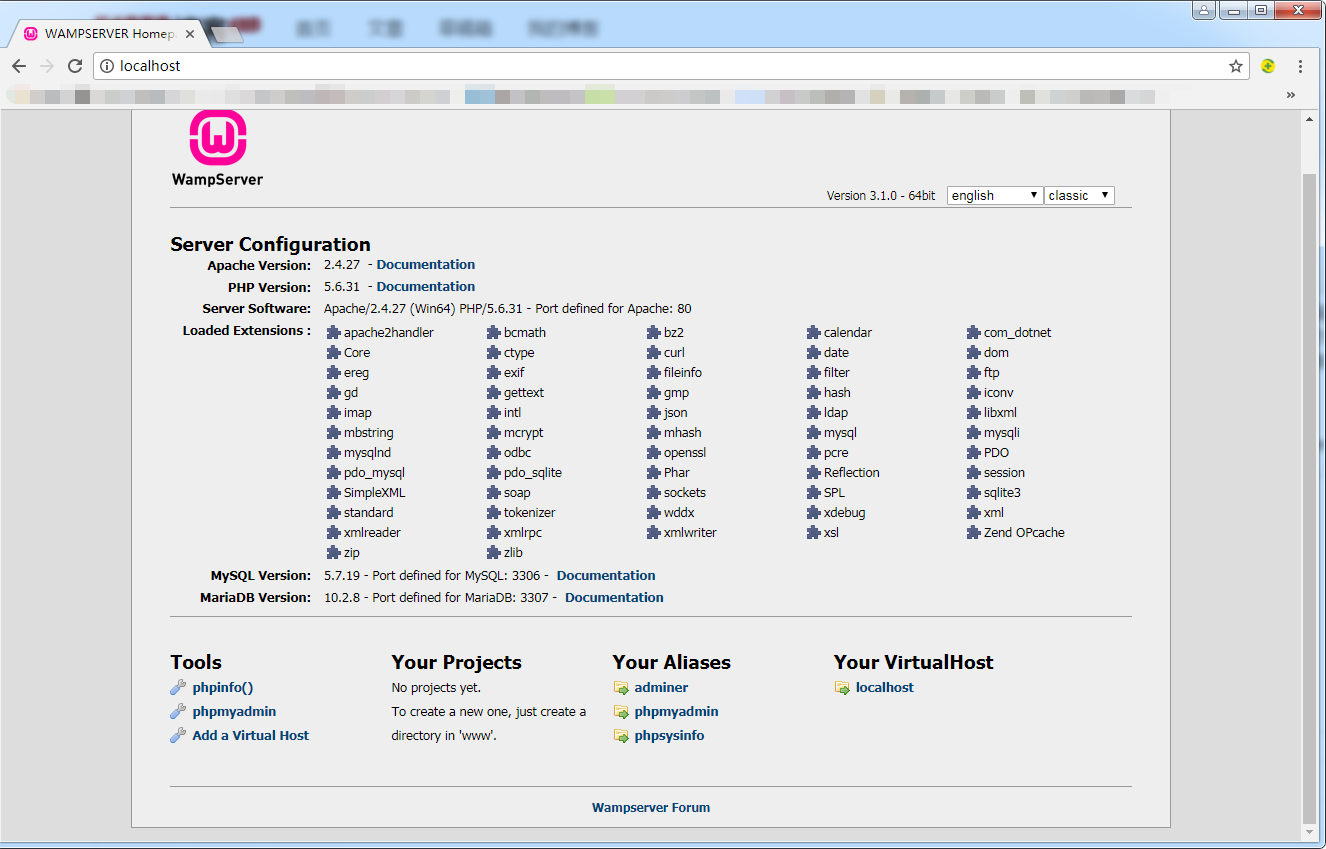
Task: Click the mbstring extension text
Action: pos(369,432)
